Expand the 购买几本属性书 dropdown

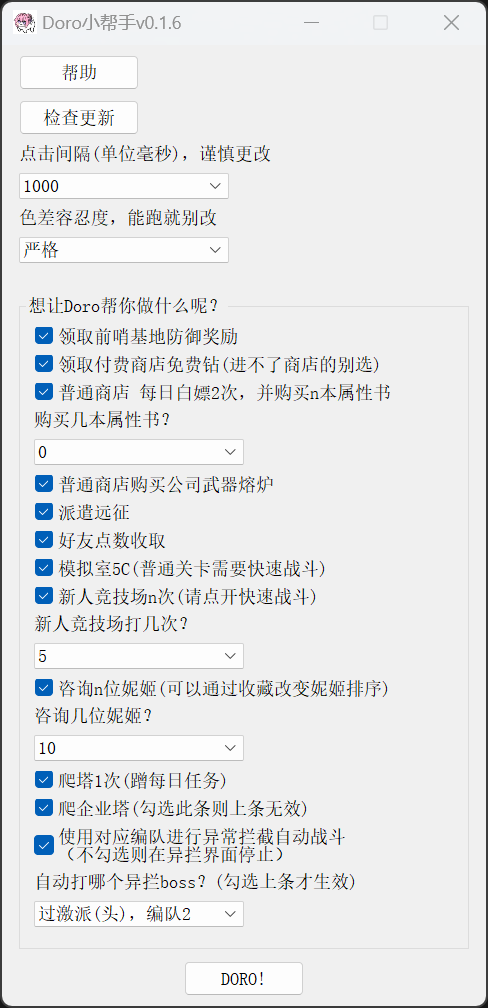coord(139,452)
